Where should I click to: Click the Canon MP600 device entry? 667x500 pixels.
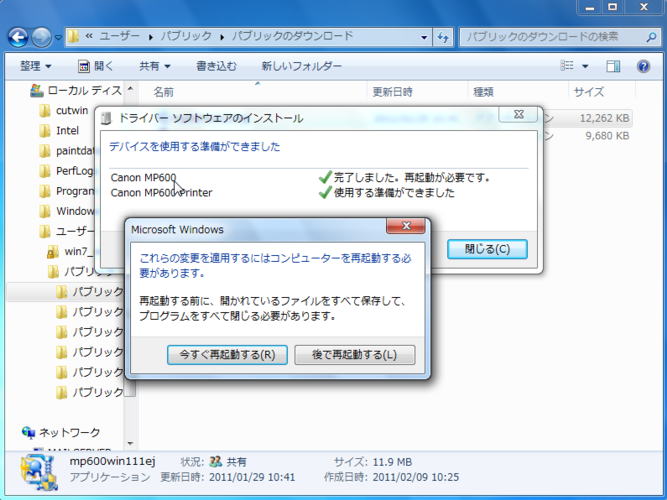[x=143, y=177]
